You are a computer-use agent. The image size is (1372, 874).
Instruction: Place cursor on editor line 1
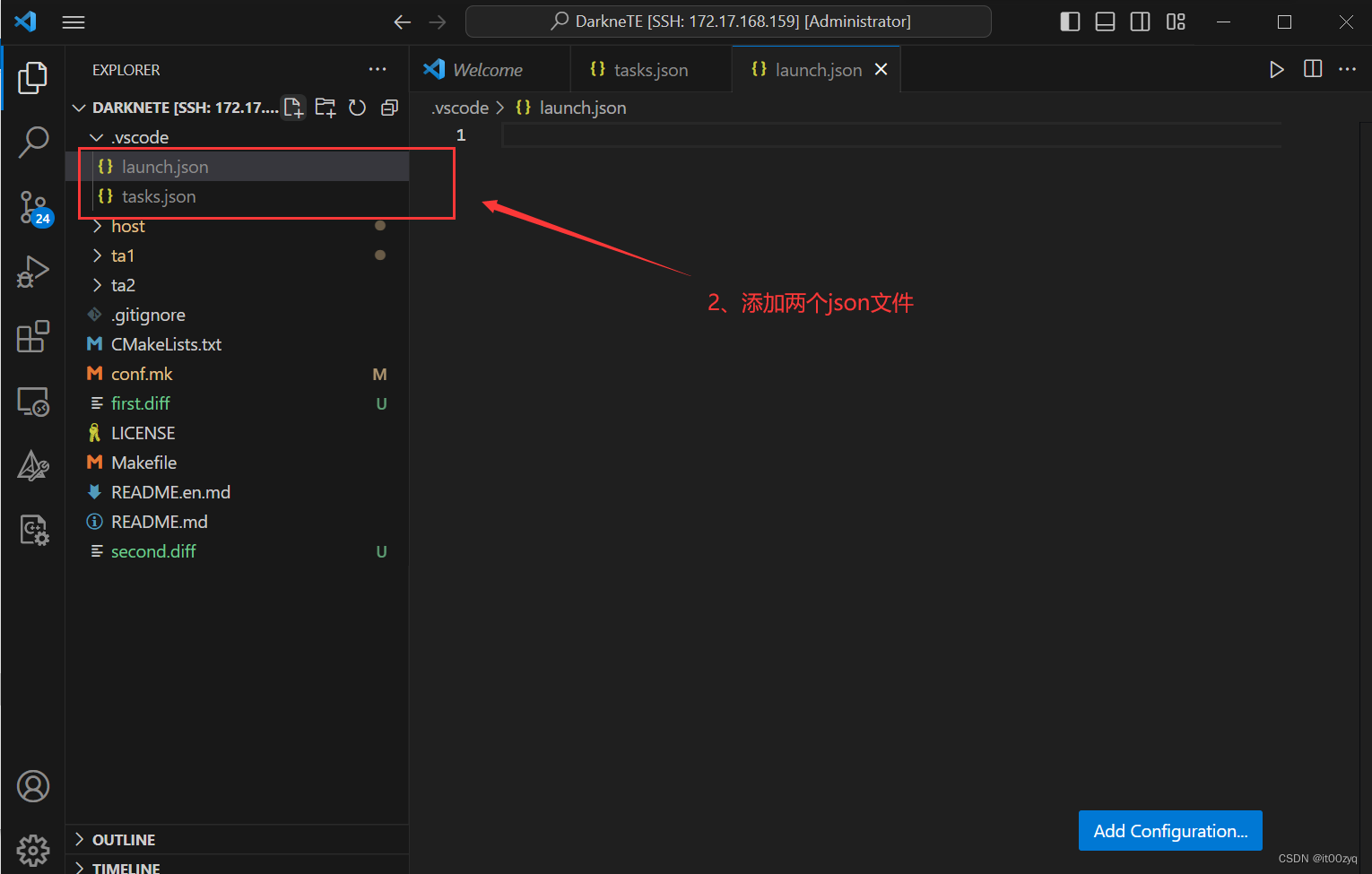891,135
